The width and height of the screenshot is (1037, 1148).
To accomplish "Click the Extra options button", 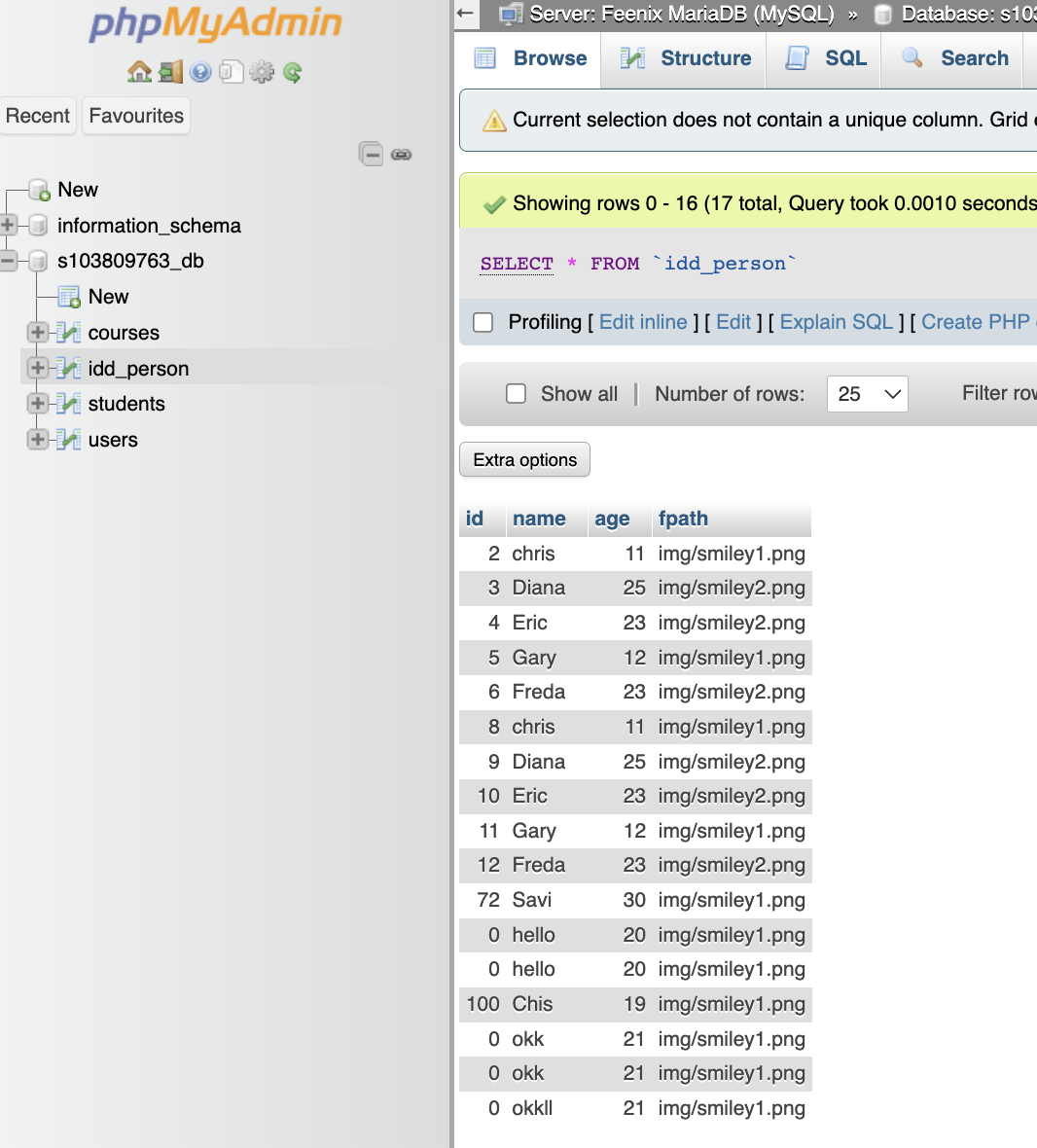I will tap(524, 459).
